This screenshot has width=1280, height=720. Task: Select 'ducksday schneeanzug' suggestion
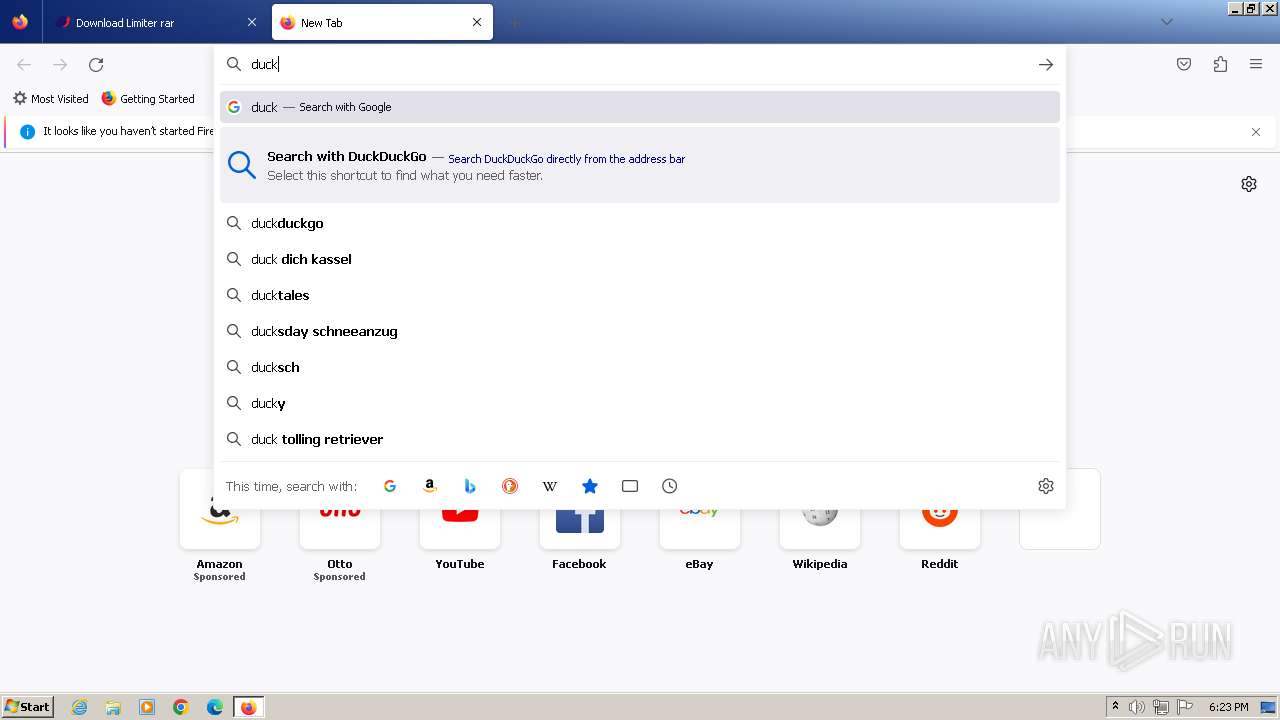point(640,331)
